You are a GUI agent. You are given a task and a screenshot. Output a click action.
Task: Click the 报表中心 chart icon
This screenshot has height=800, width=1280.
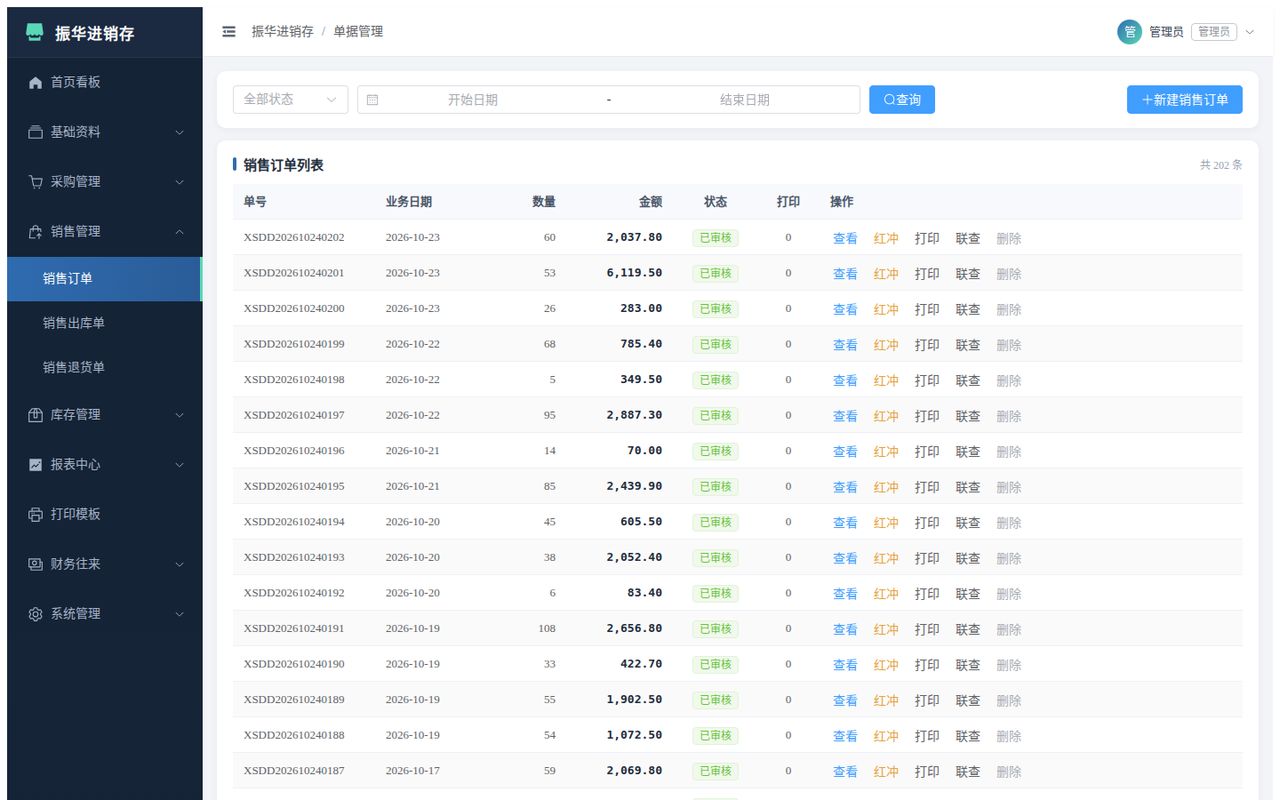coord(35,464)
